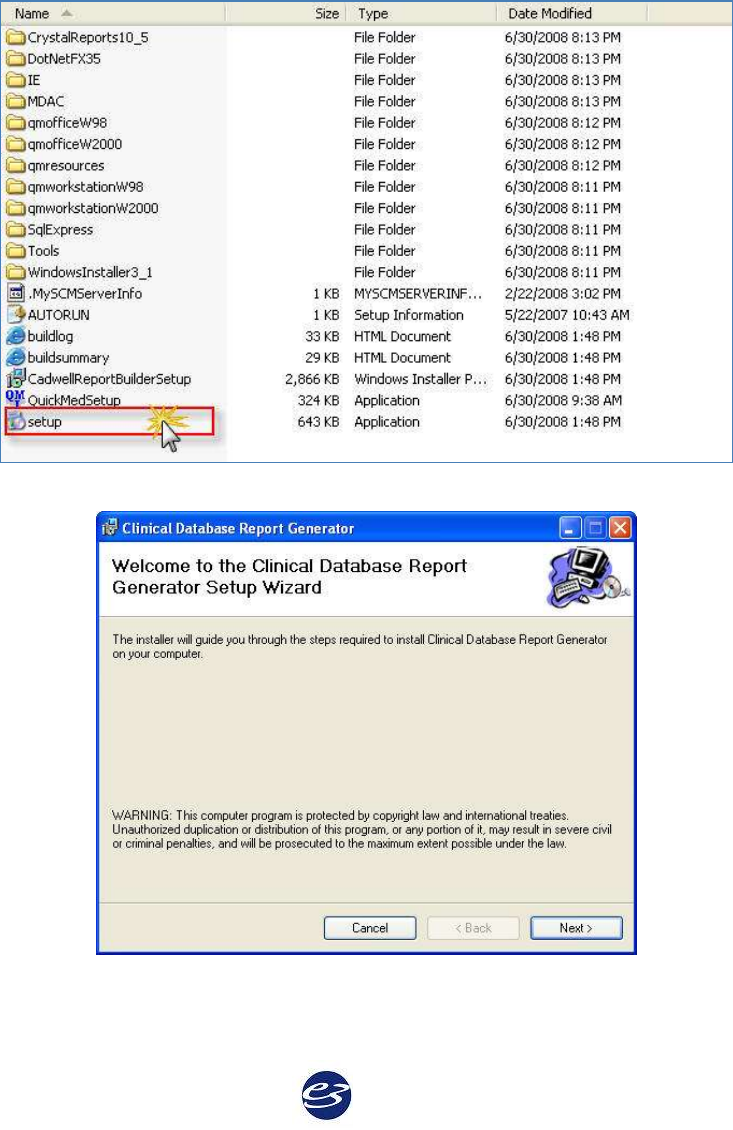Click the '6/30/2008 9:38 AM' date cell
The image size is (733, 1130).
point(563,401)
